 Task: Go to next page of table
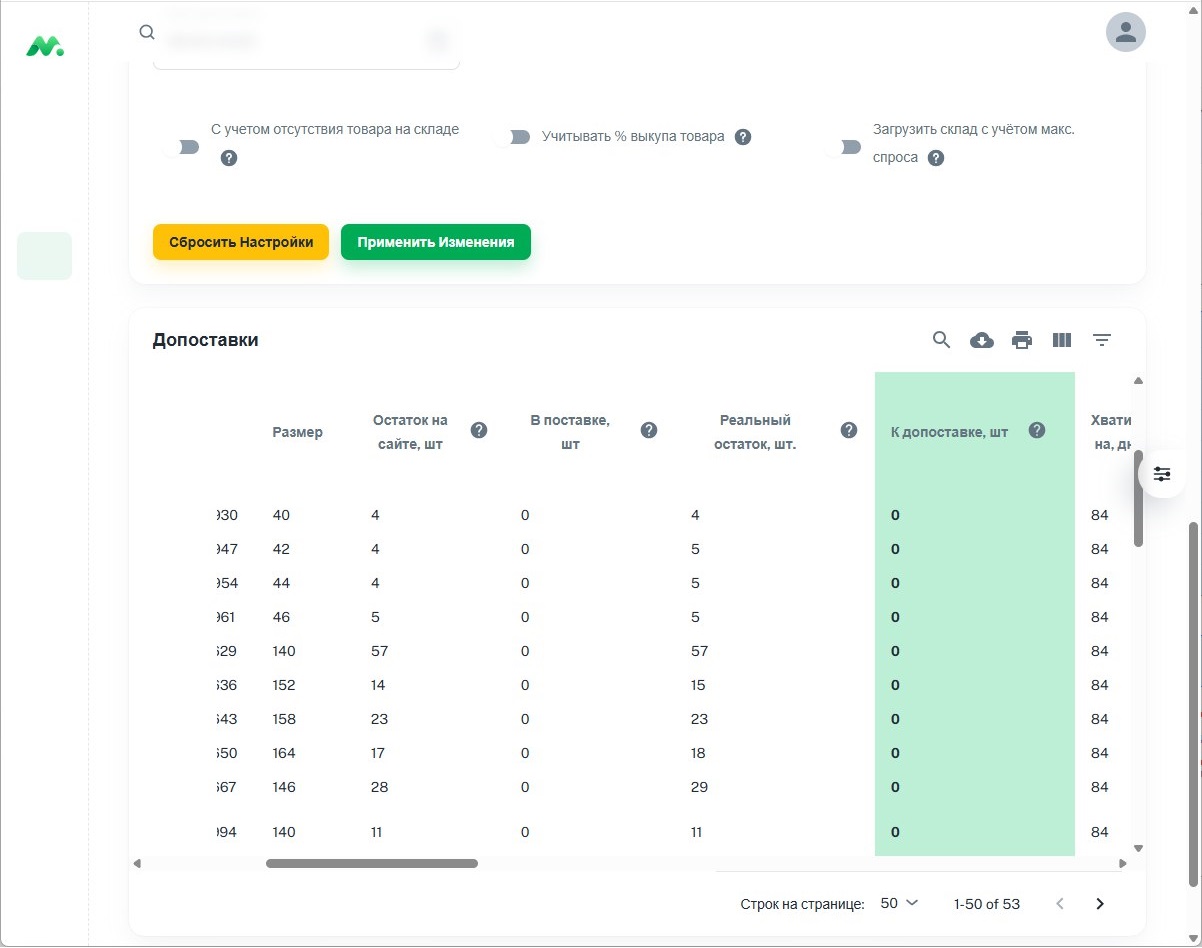1100,904
